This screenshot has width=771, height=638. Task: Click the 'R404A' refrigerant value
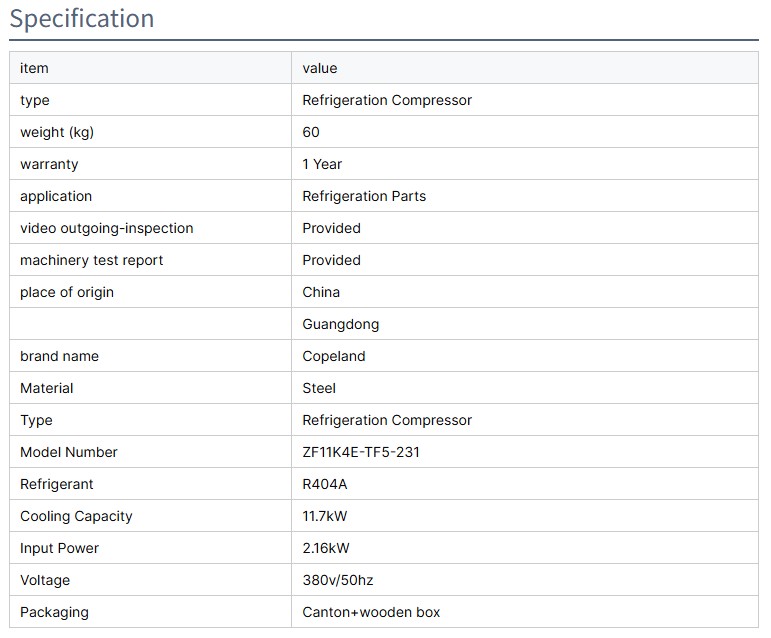point(325,484)
